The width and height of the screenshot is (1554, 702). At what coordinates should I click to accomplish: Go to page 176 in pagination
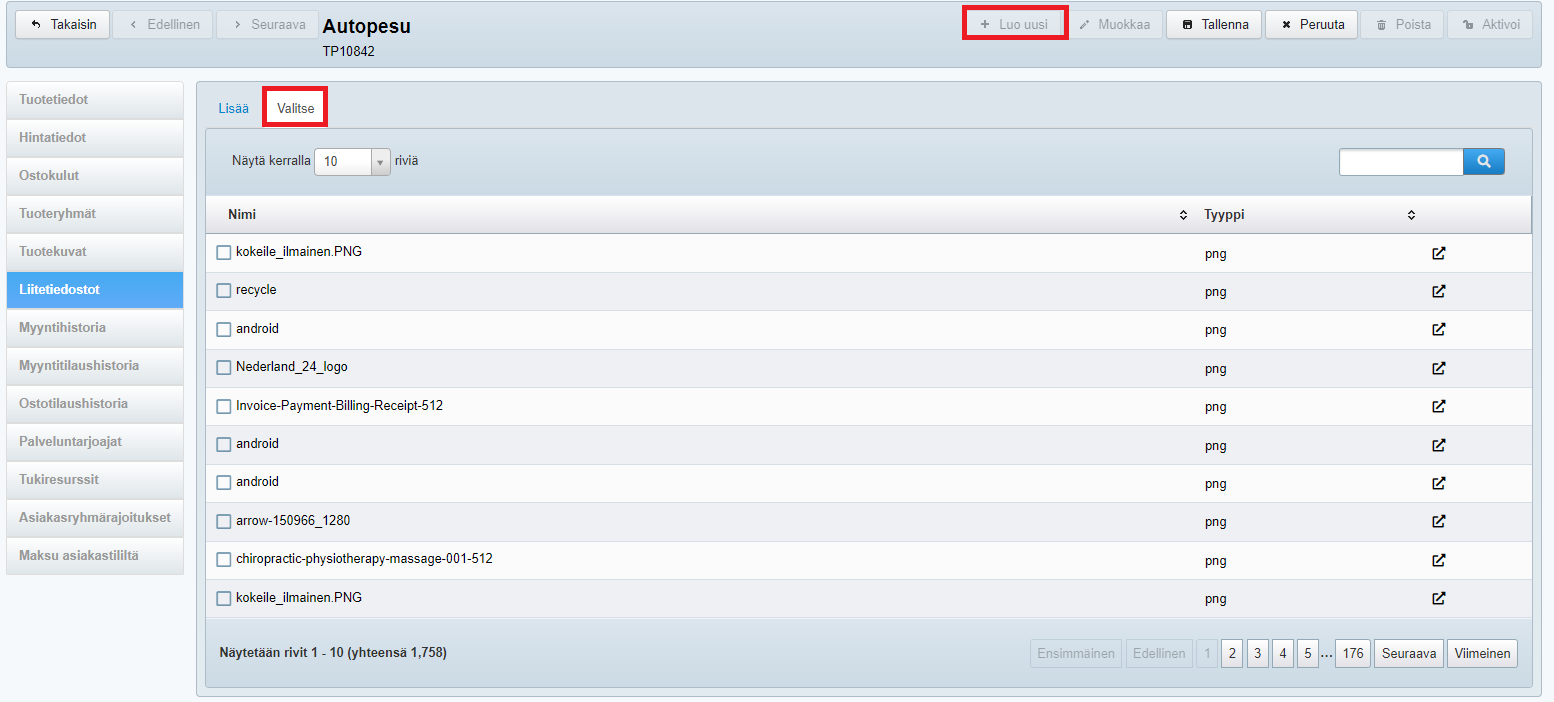[x=1352, y=654]
